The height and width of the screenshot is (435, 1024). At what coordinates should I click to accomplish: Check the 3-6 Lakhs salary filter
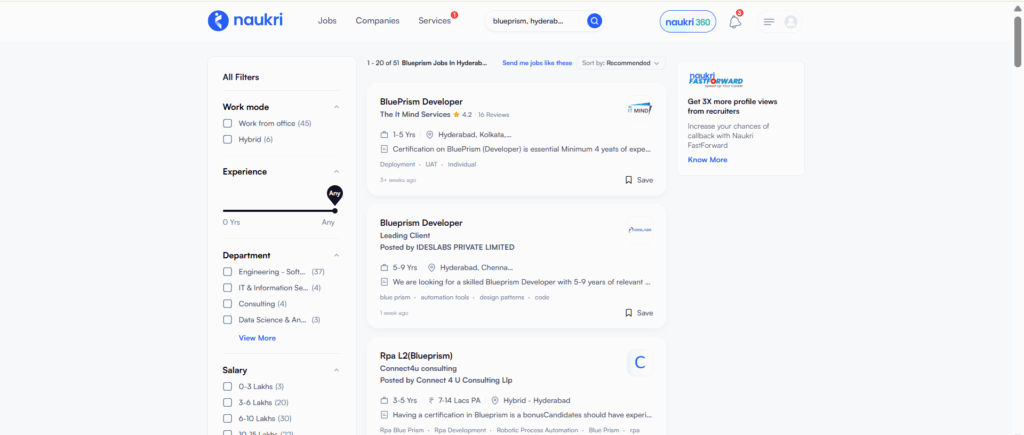point(227,402)
